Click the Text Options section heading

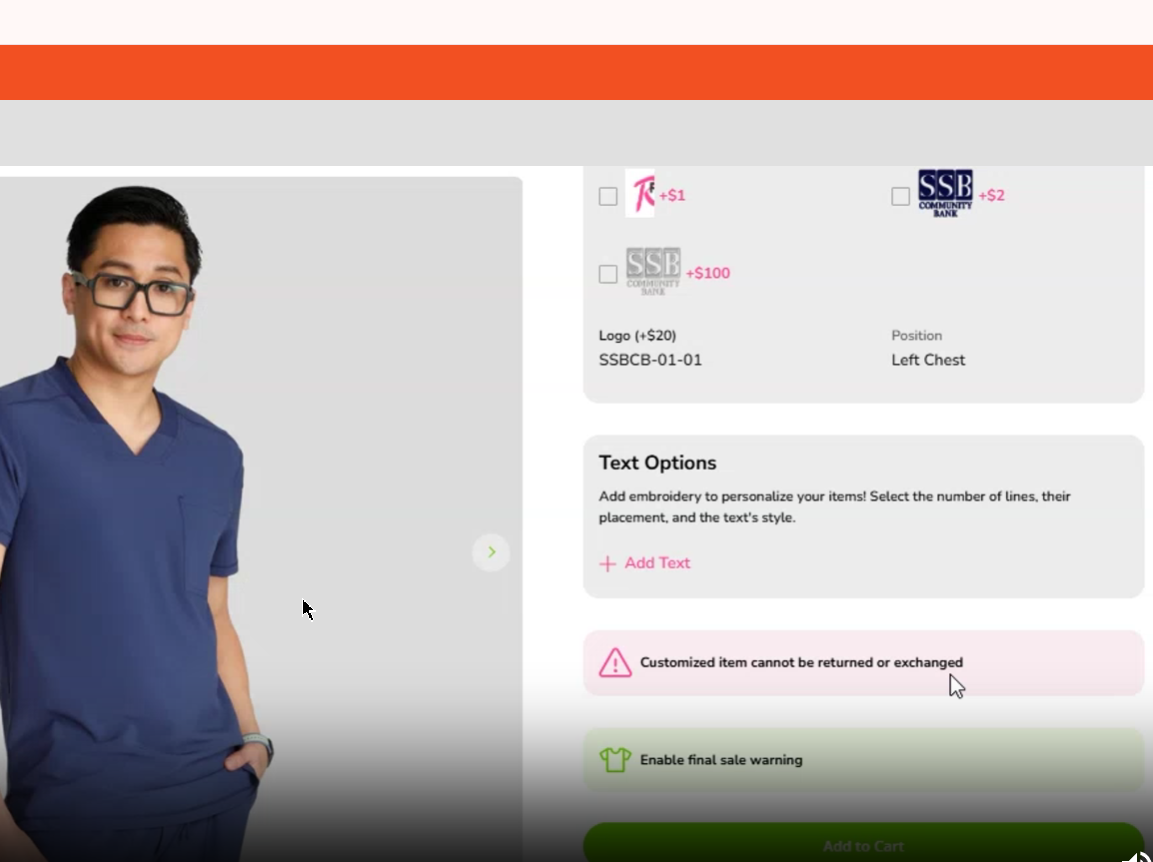pyautogui.click(x=657, y=463)
